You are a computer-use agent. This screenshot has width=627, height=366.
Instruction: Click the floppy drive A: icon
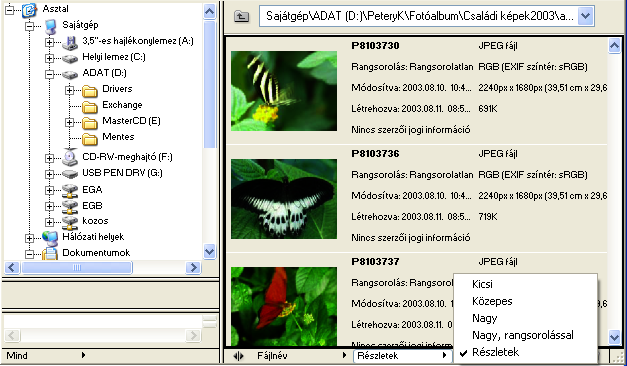point(70,42)
